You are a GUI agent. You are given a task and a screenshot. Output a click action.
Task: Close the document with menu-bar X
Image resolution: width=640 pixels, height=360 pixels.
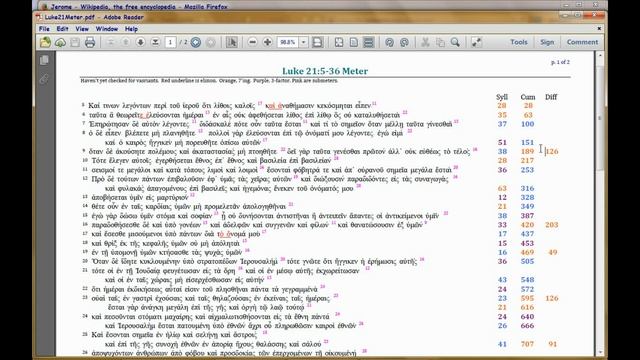point(599,29)
